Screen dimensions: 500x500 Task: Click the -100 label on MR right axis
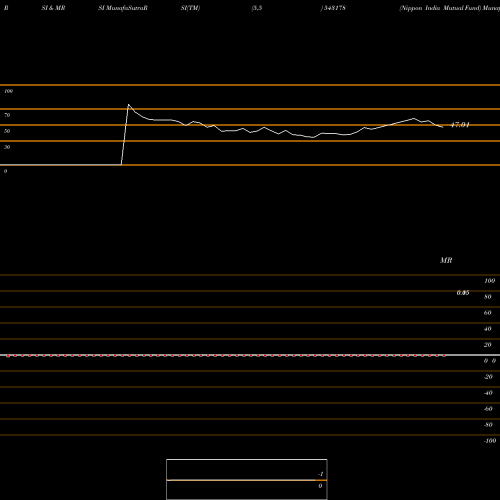490,441
